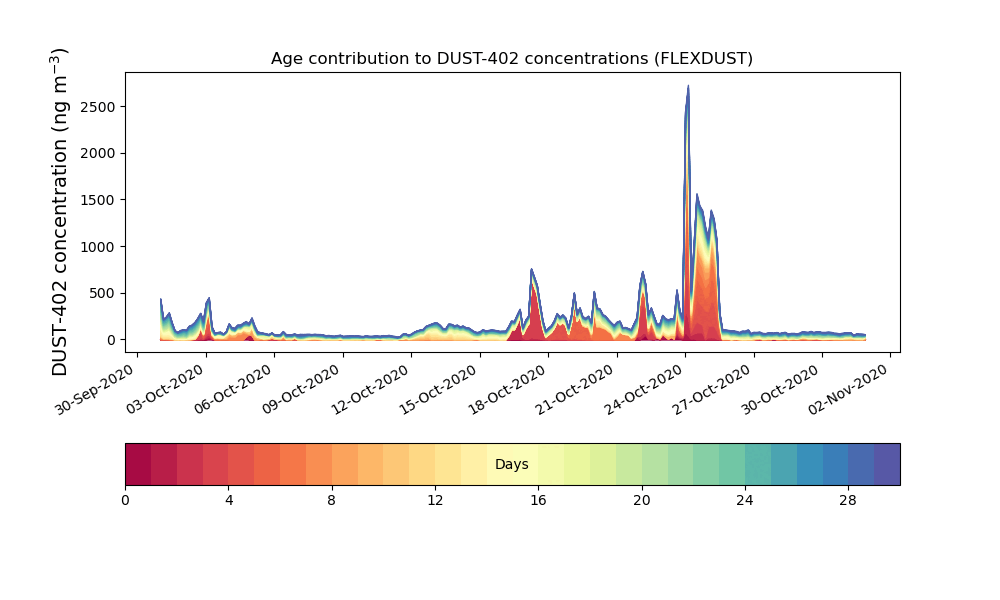Pick the orange colorbar segment above tick 8
The image size is (1000, 600).
[x=332, y=464]
